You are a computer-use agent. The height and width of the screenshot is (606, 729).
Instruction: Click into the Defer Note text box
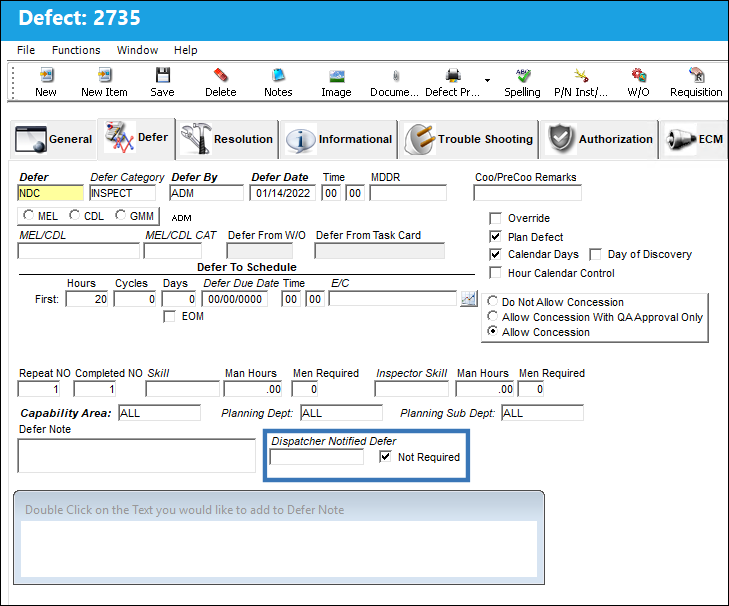click(x=137, y=456)
